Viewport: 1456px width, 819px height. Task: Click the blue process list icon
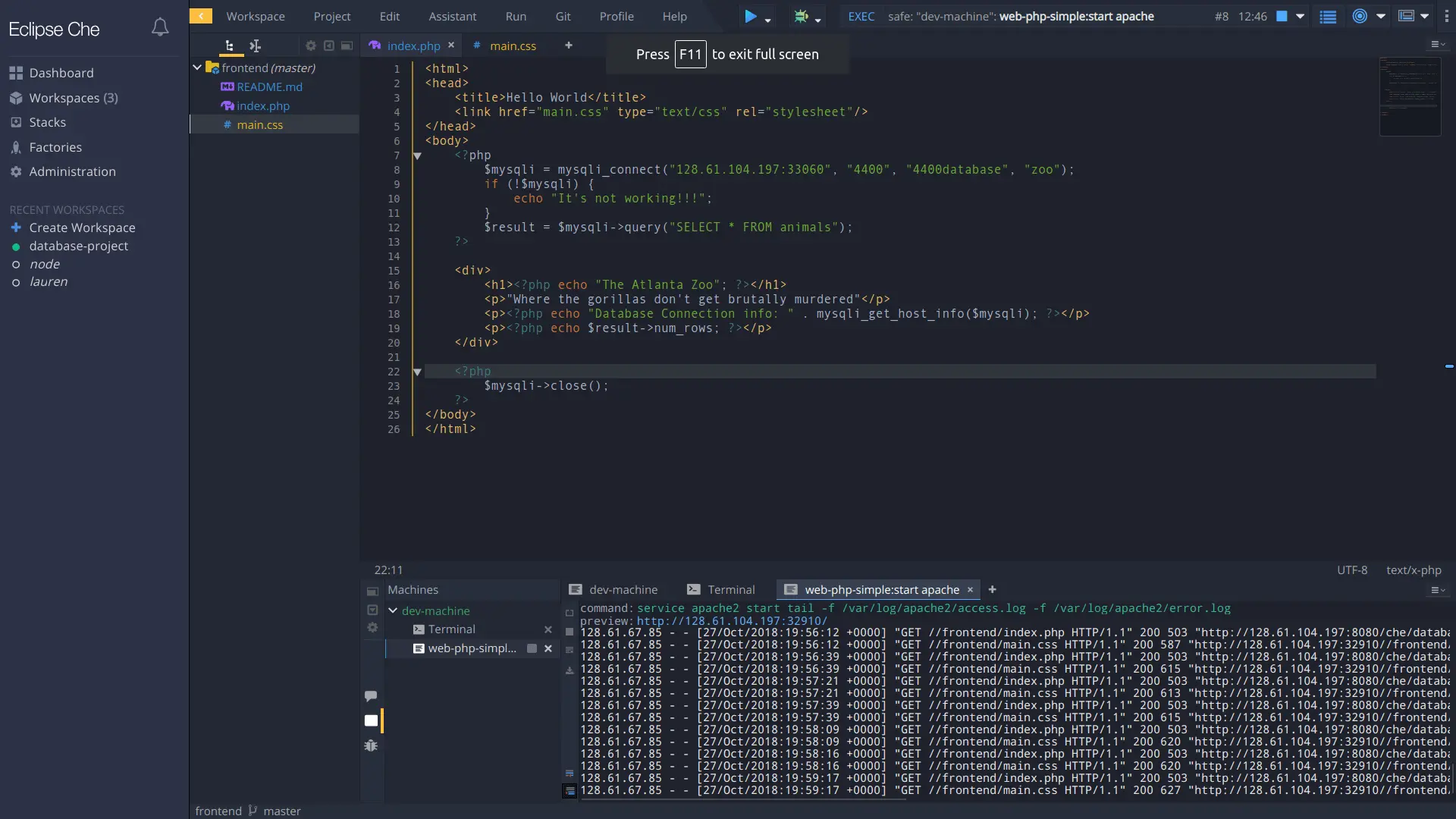point(1328,16)
